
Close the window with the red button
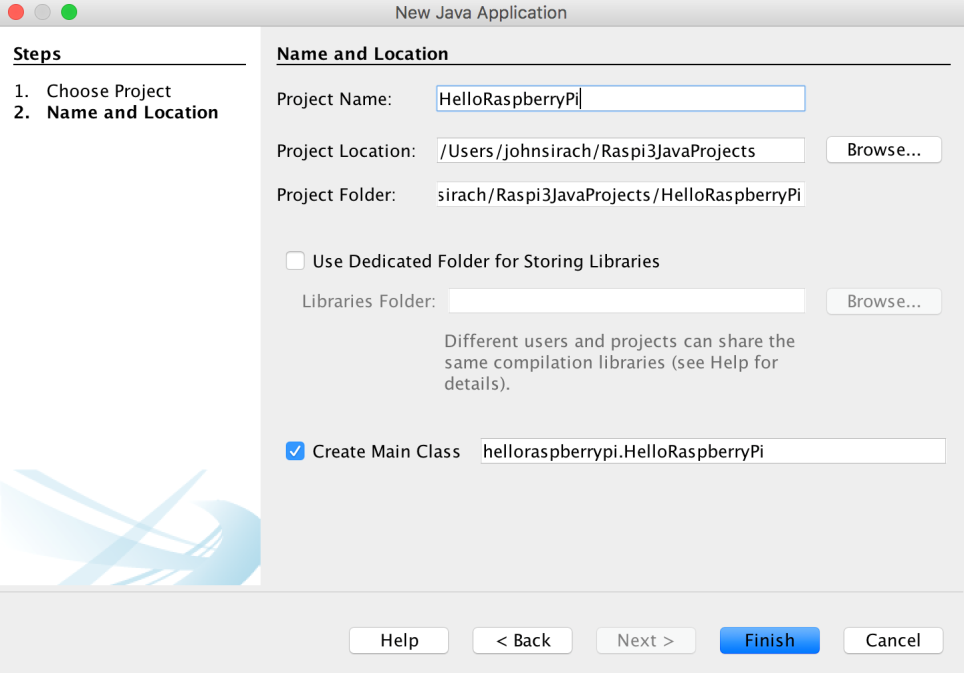[x=15, y=12]
